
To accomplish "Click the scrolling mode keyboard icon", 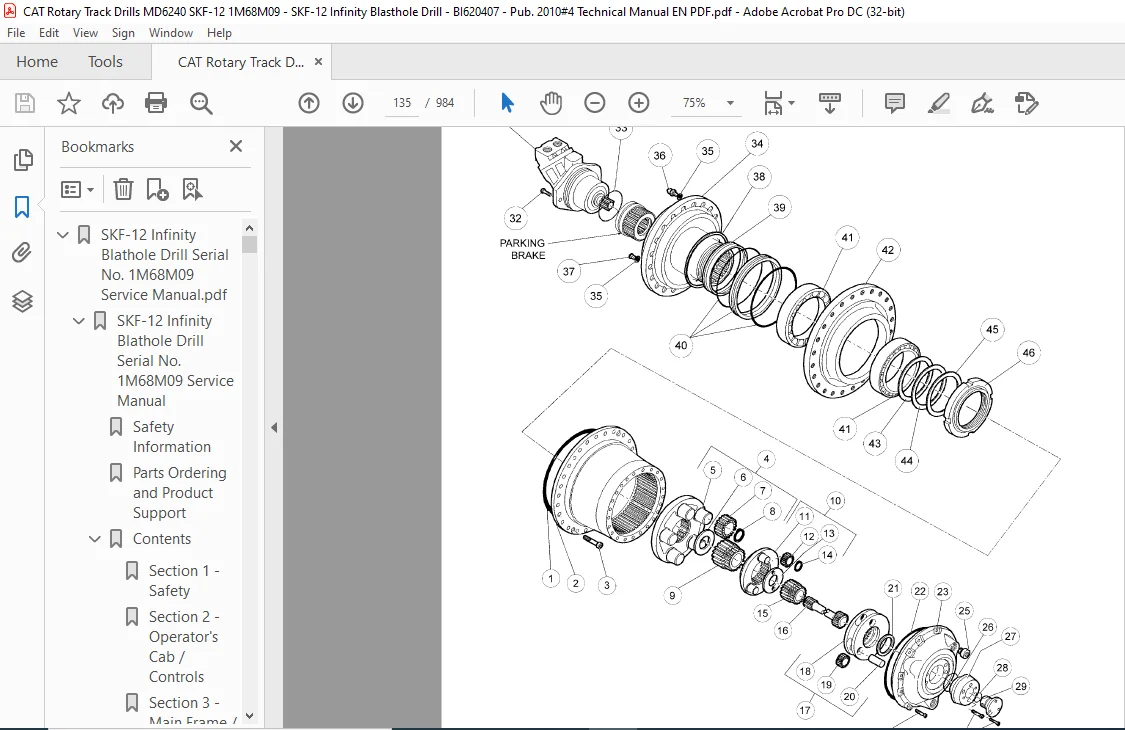I will point(829,103).
